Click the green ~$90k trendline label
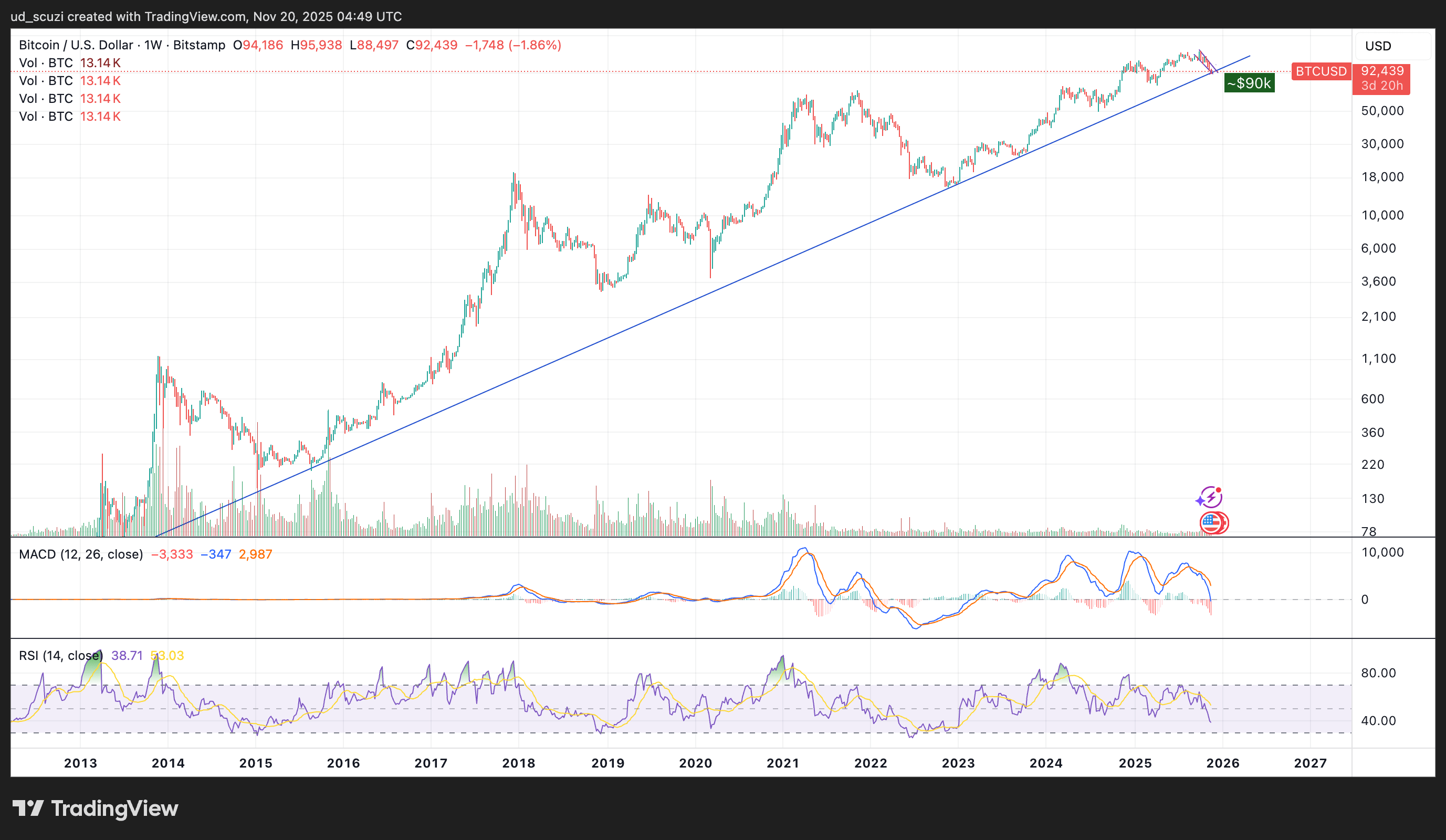The image size is (1446, 840). click(1249, 82)
